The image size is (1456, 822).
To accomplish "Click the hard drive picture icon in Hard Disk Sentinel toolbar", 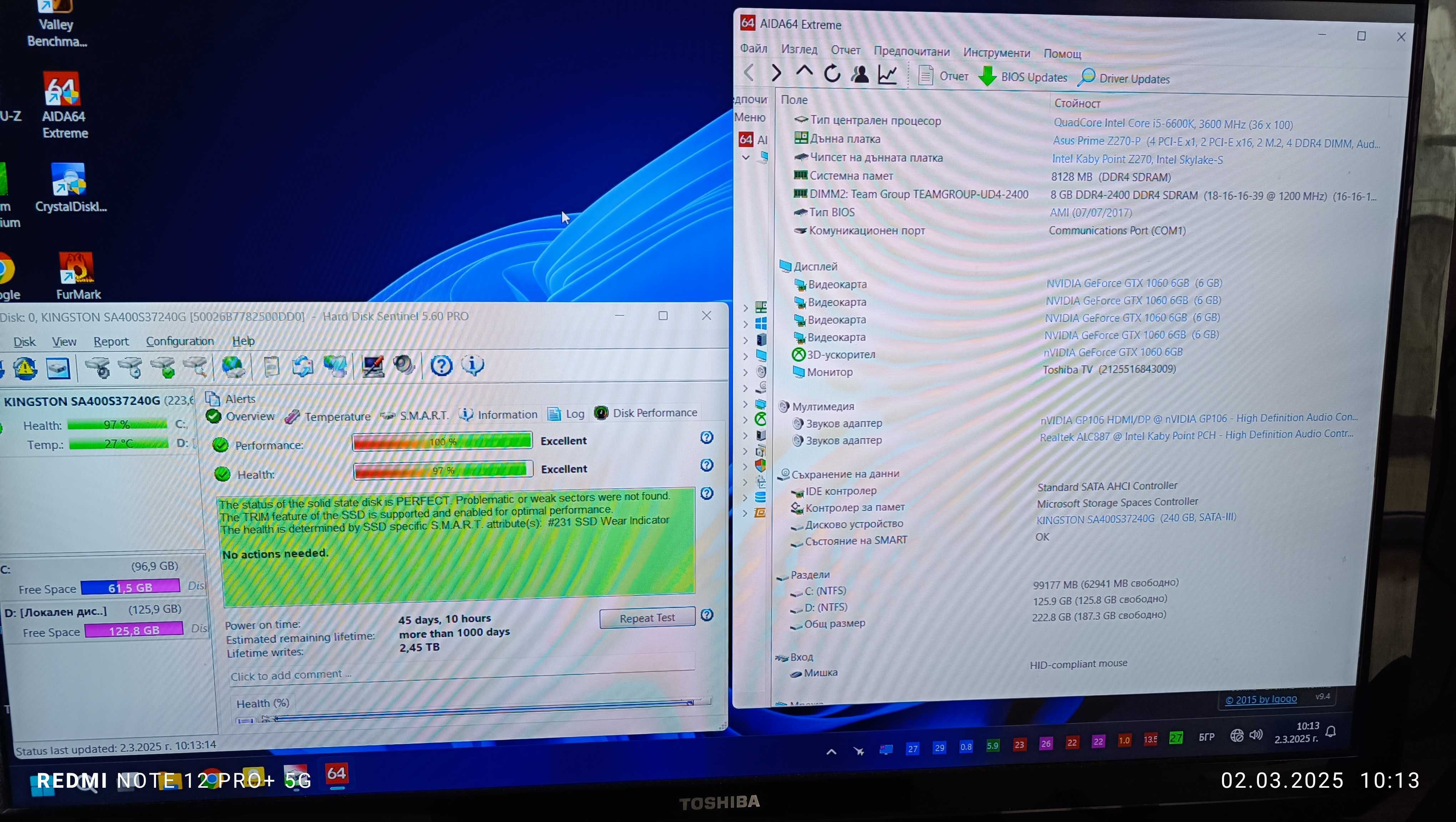I will [58, 368].
